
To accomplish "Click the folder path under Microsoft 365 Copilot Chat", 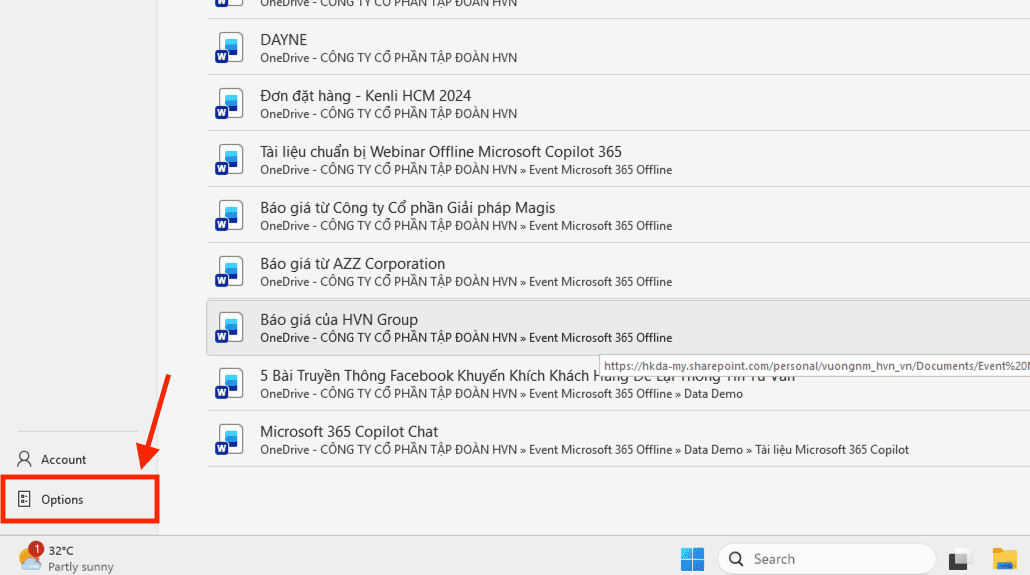I will pyautogui.click(x=585, y=450).
